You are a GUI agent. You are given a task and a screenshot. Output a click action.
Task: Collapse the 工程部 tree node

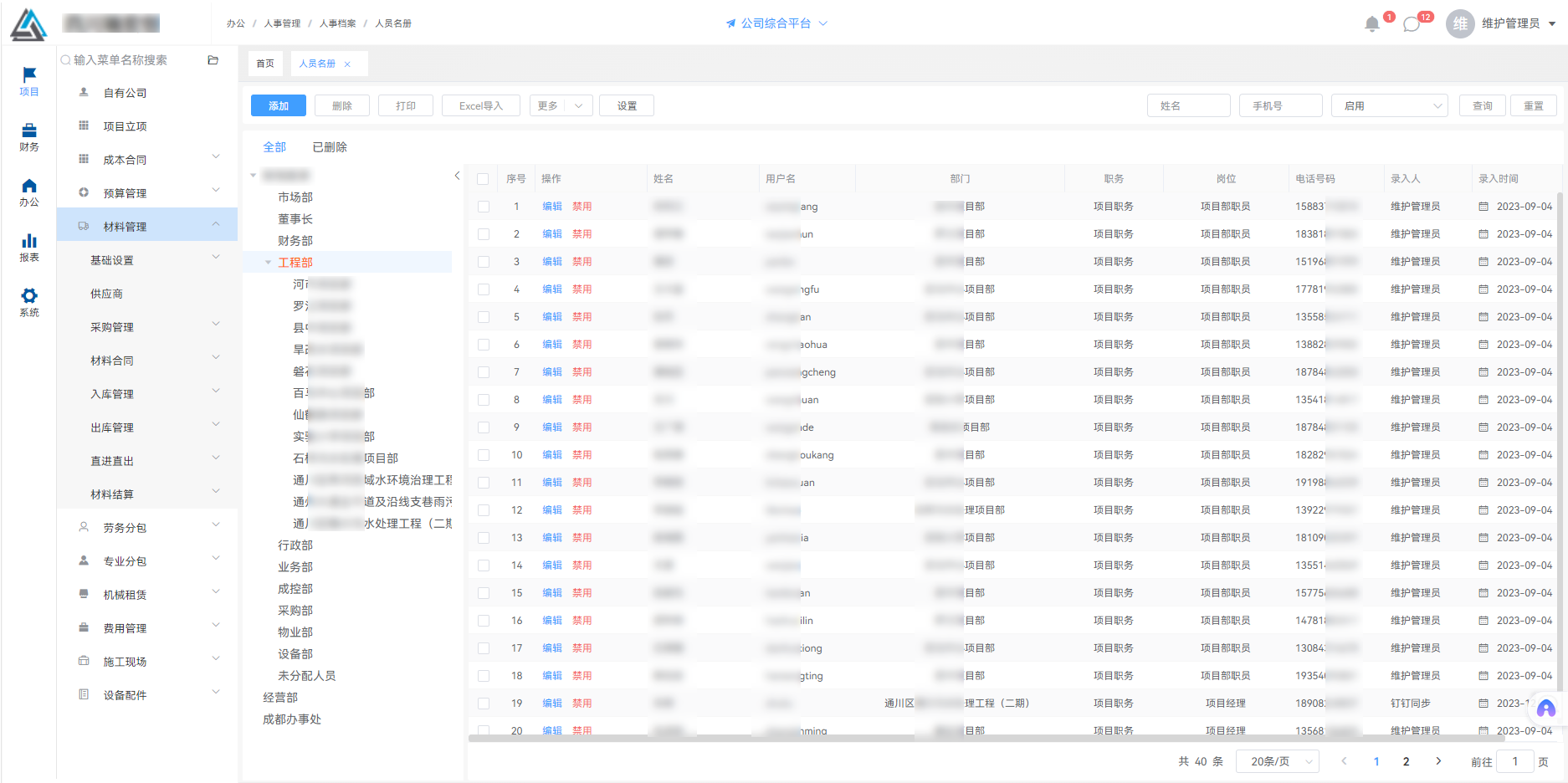pyautogui.click(x=268, y=263)
